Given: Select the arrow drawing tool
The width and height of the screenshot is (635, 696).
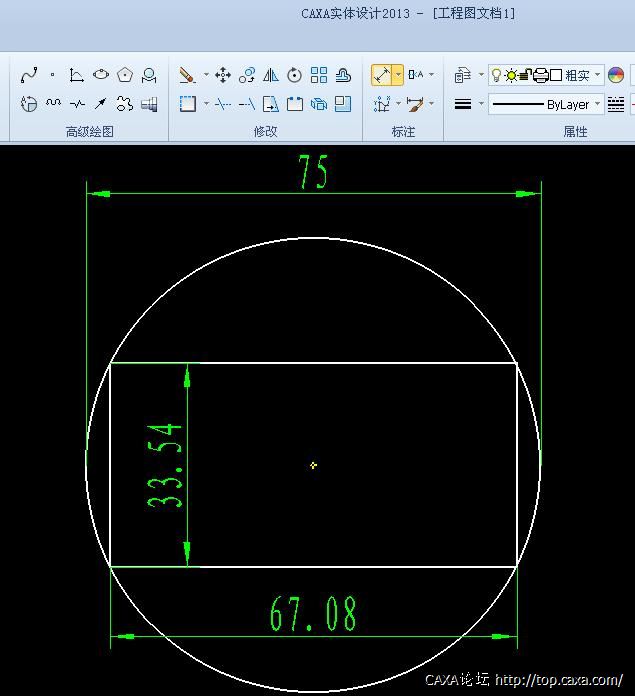Looking at the screenshot, I should pos(101,104).
